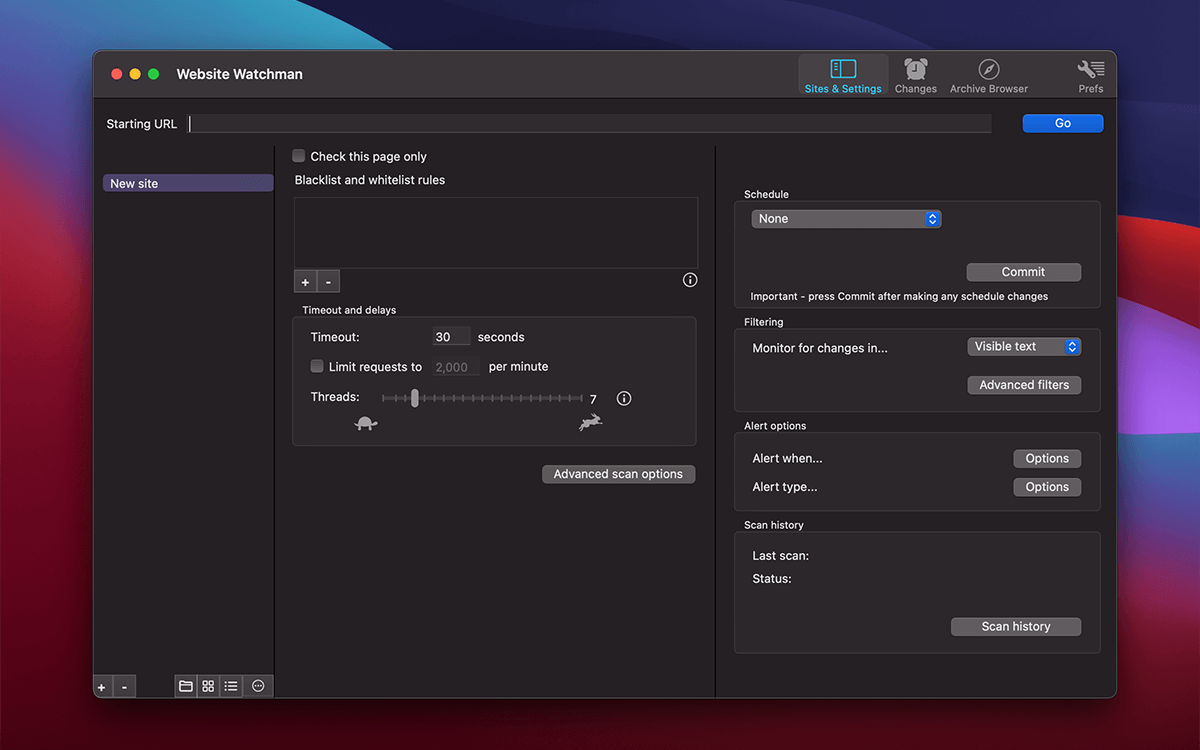Open the Archive Browser

tap(988, 75)
